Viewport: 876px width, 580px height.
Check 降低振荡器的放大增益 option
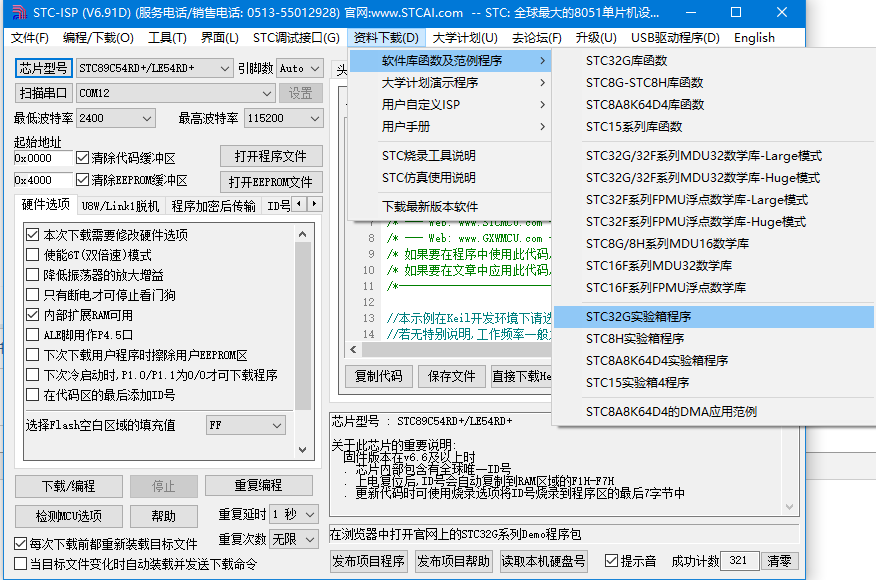pos(32,275)
